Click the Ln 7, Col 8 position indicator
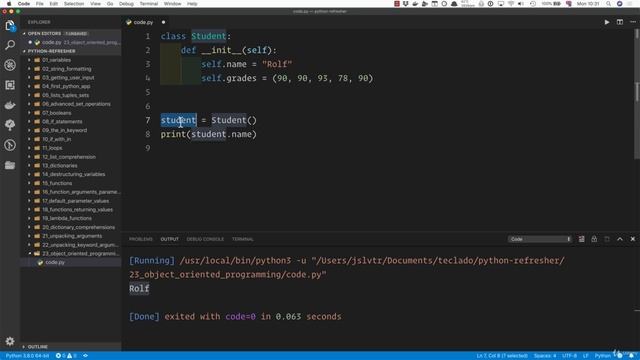This screenshot has width=640, height=360. click(502, 356)
